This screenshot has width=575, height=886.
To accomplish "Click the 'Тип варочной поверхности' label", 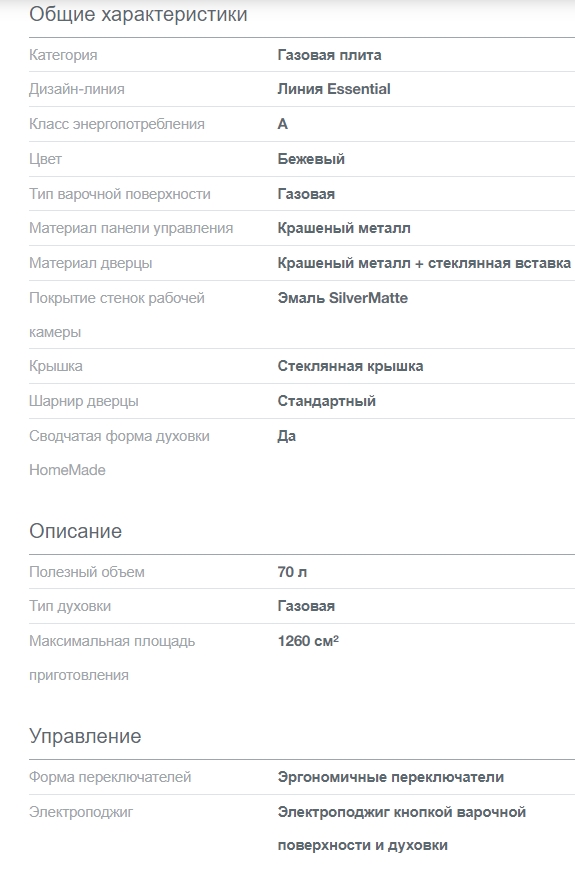I will [120, 194].
